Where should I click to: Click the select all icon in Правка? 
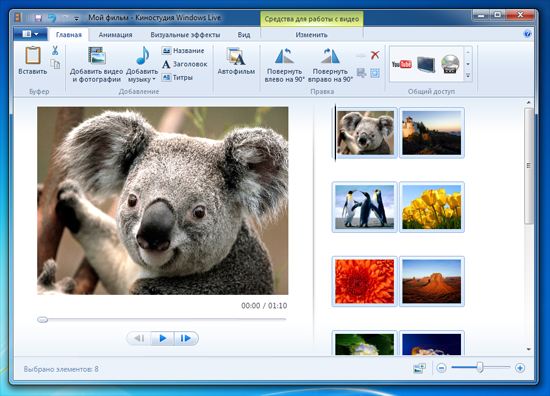click(375, 73)
